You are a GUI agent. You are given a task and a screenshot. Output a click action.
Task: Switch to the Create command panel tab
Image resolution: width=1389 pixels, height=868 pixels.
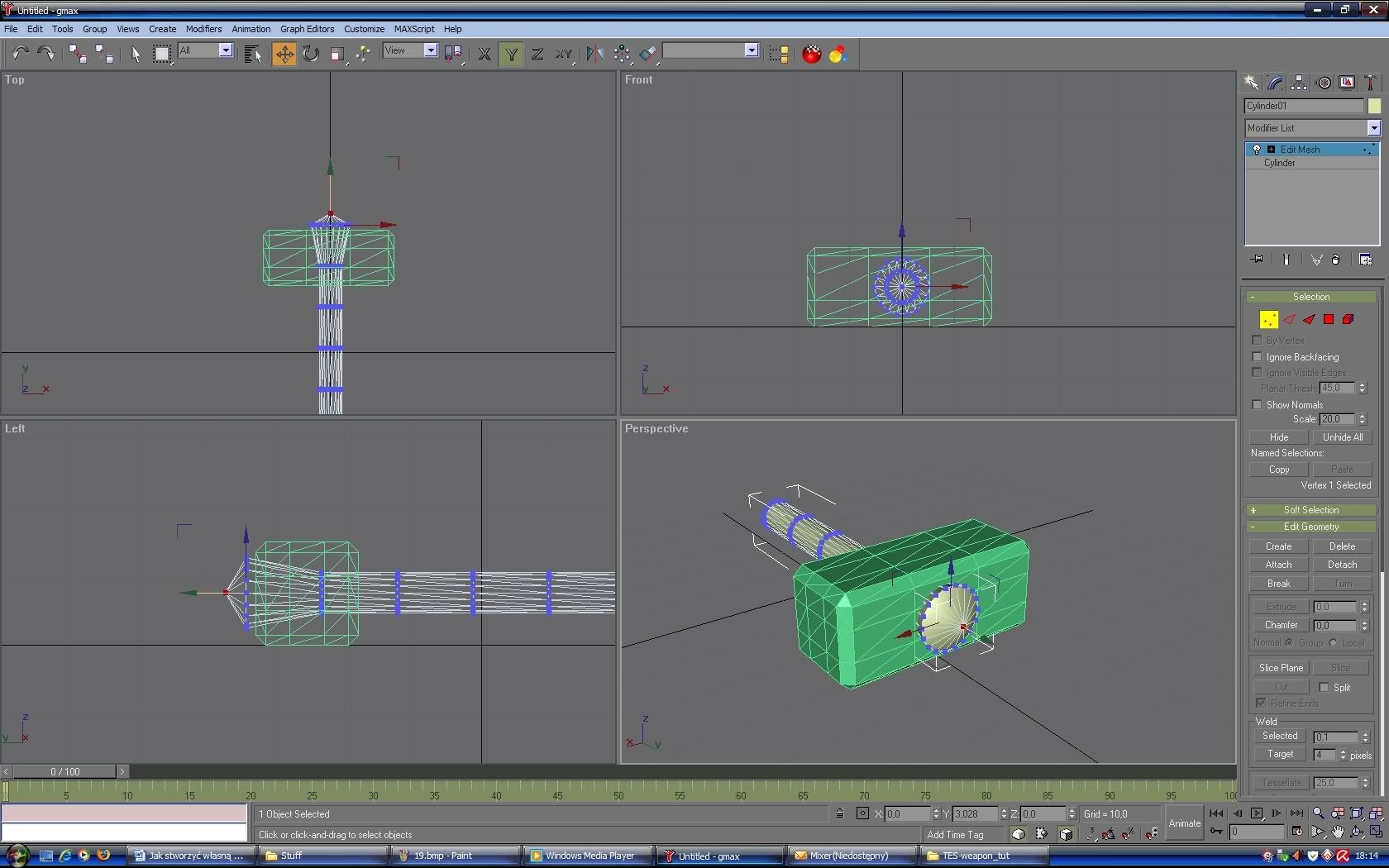[x=1251, y=83]
